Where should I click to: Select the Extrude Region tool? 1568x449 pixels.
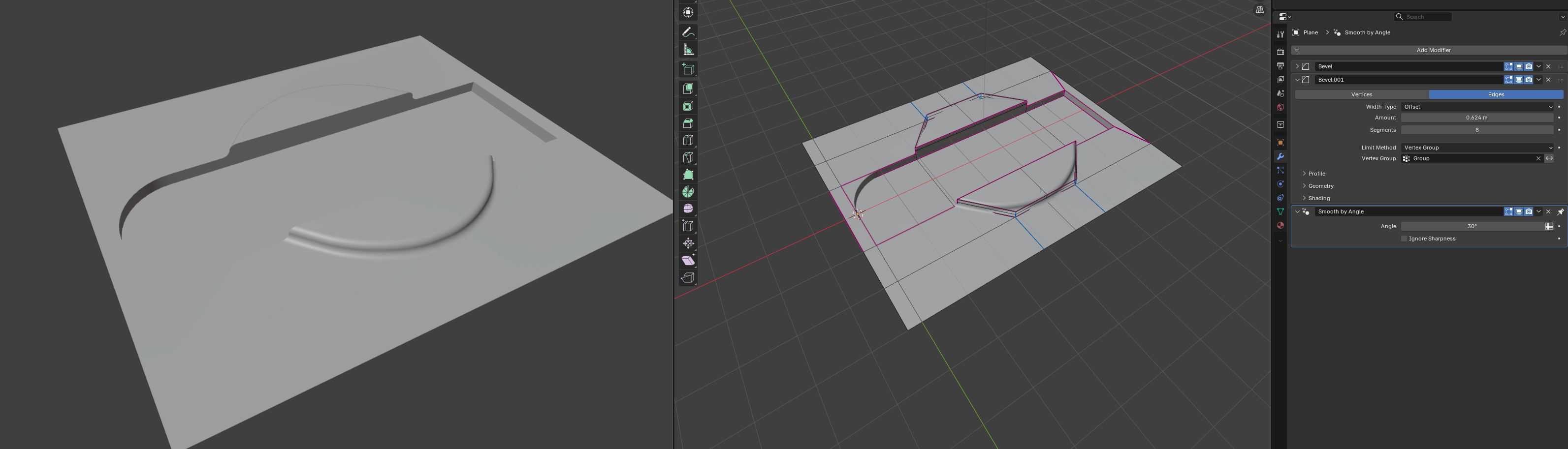pyautogui.click(x=688, y=89)
